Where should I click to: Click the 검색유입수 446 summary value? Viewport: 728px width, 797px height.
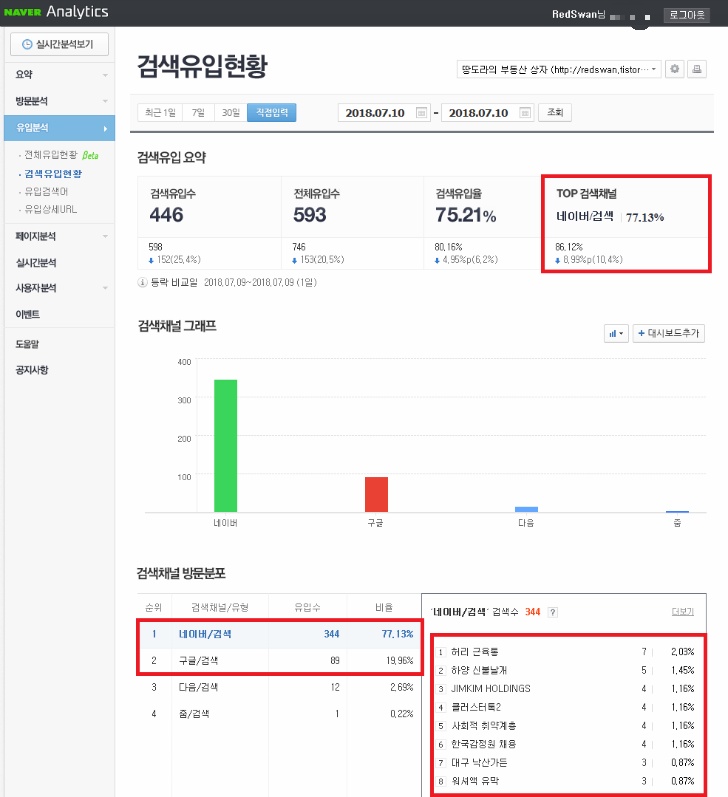[167, 214]
